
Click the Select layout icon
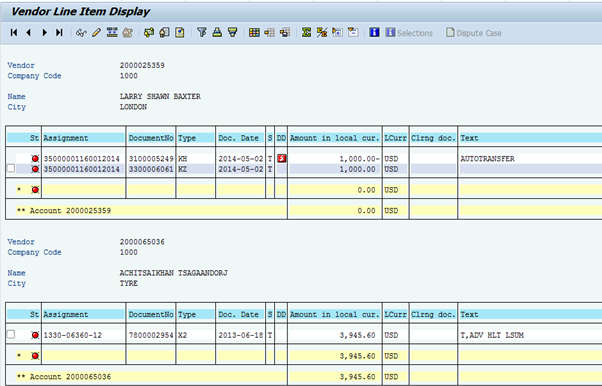coord(270,33)
